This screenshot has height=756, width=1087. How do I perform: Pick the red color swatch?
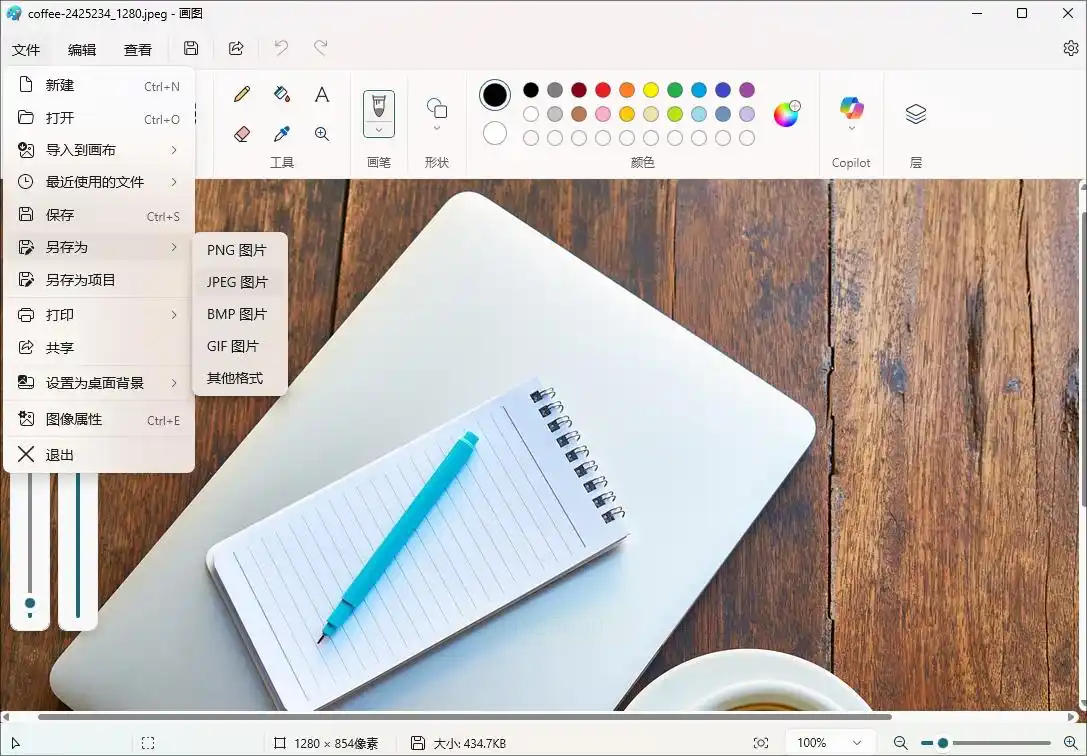(x=603, y=90)
